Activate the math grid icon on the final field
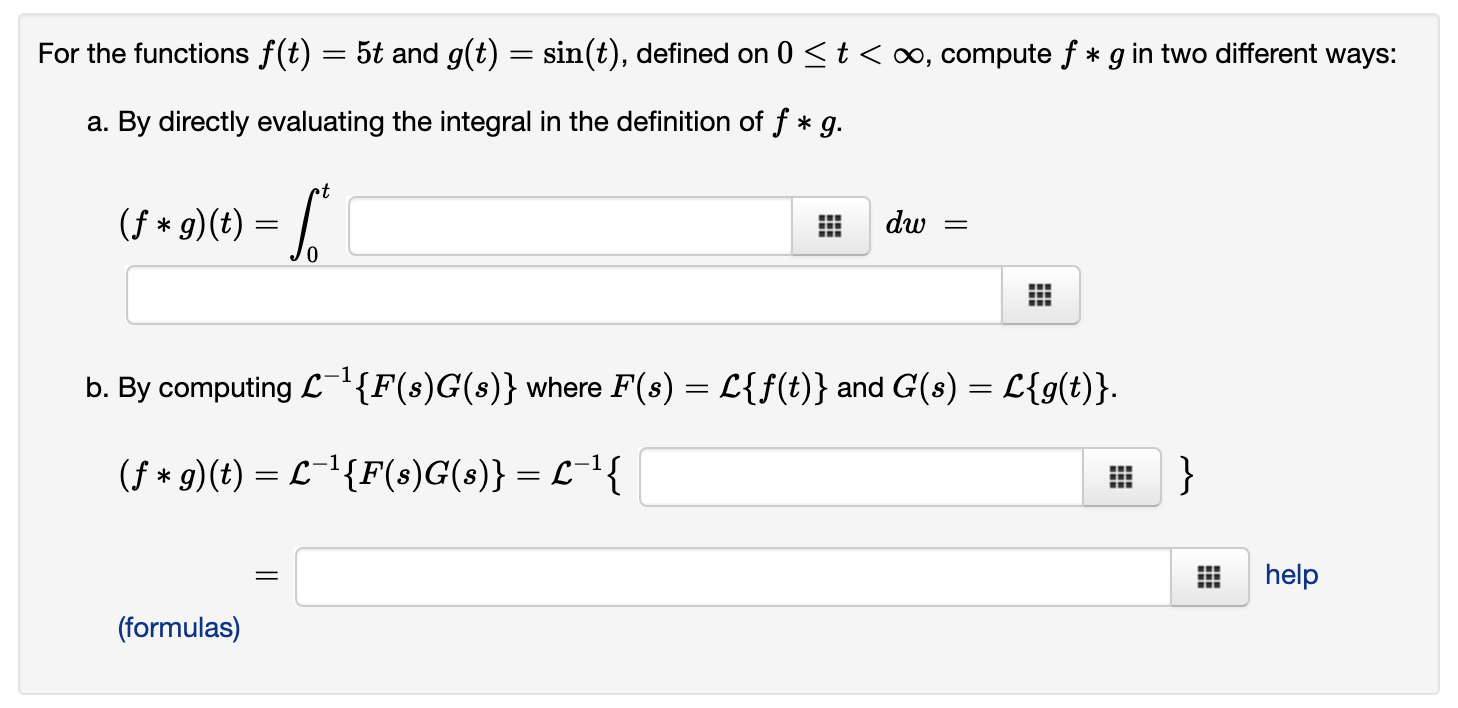Screen dimensions: 1458x708 (1209, 576)
